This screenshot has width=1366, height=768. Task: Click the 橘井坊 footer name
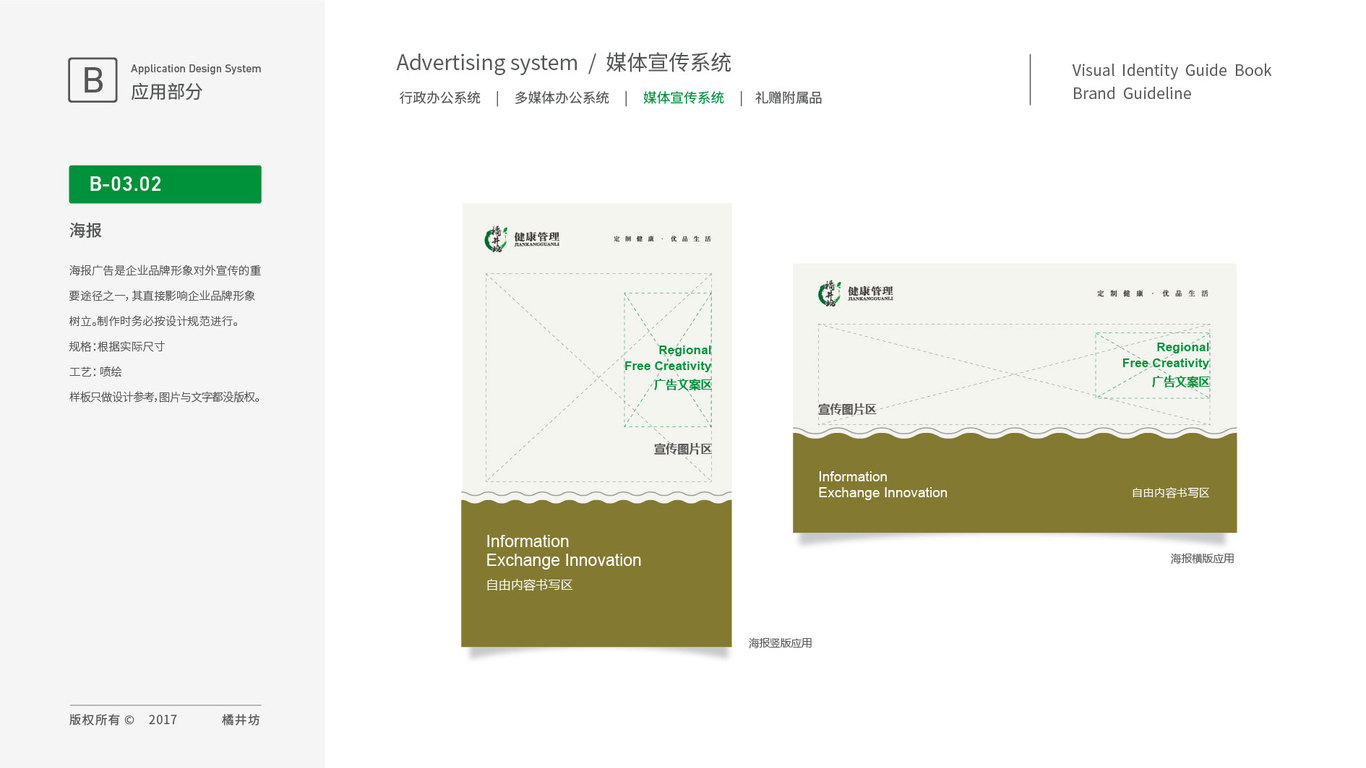(x=241, y=720)
